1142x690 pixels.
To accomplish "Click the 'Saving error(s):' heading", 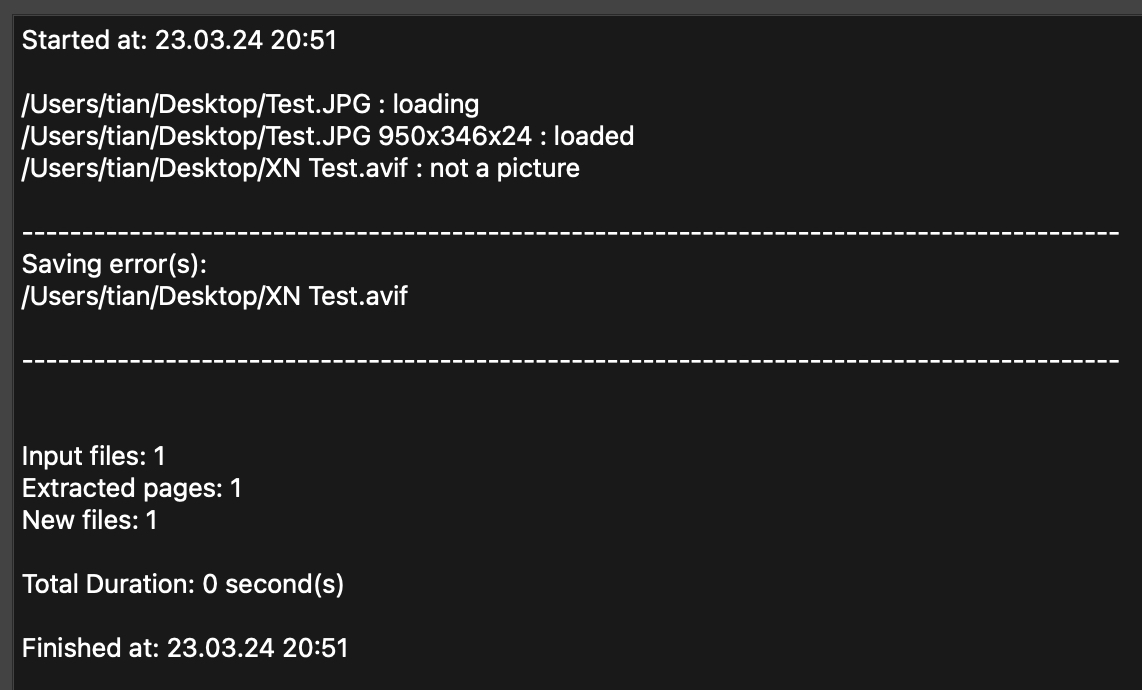I will coord(113,264).
